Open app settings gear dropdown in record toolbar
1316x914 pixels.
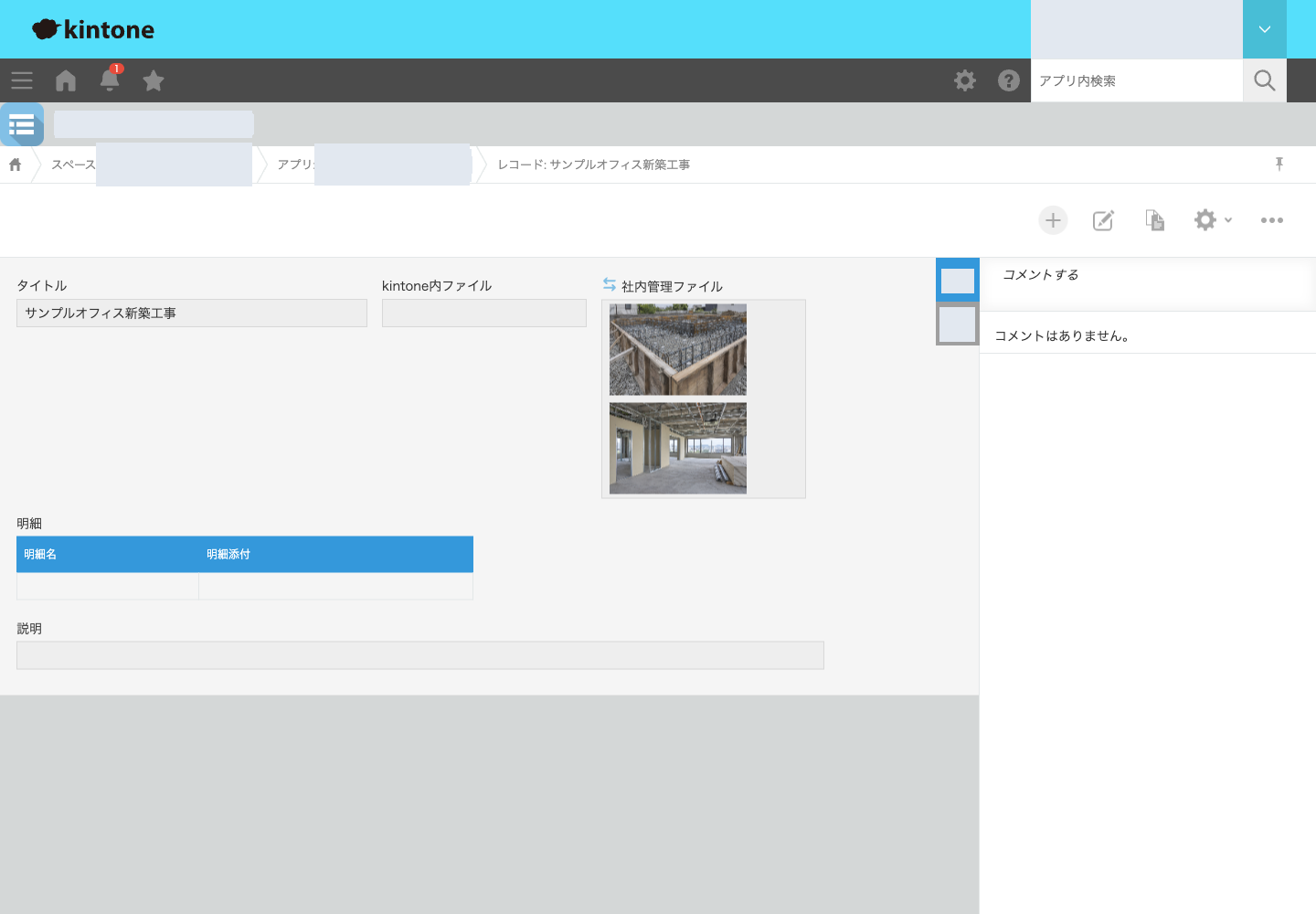(1214, 220)
